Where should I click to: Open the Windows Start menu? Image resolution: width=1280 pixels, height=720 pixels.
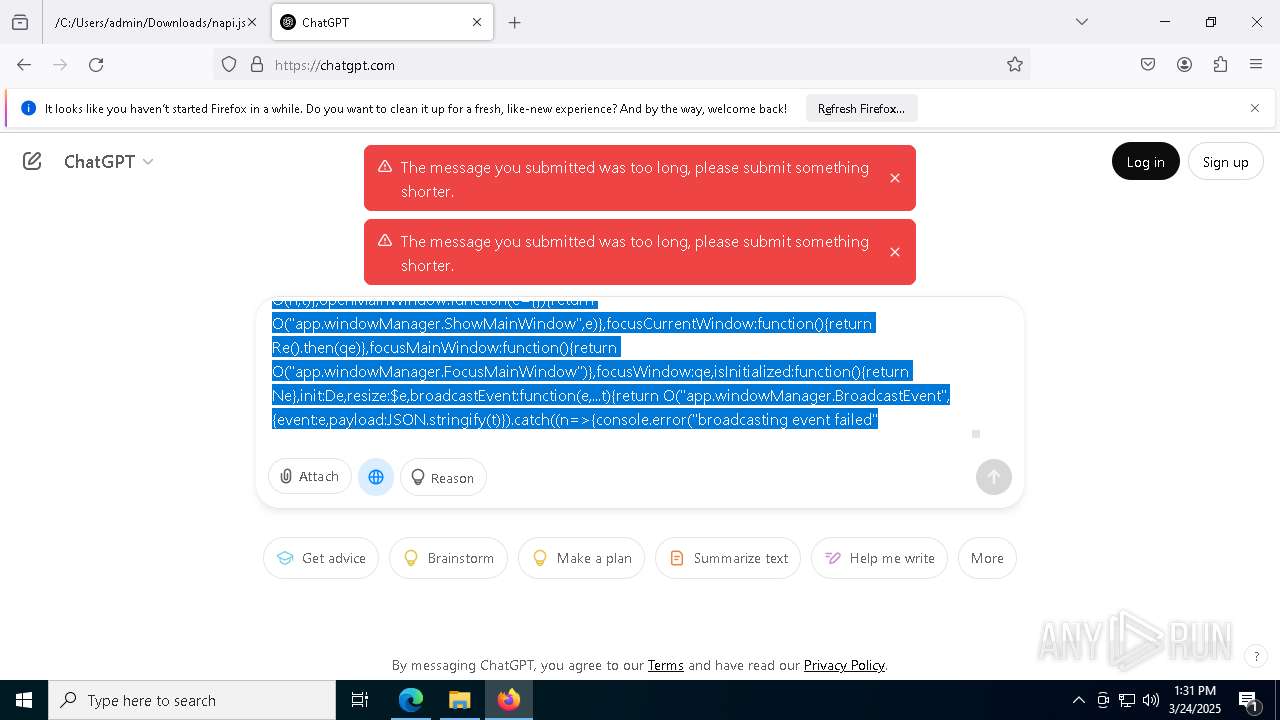(x=24, y=700)
